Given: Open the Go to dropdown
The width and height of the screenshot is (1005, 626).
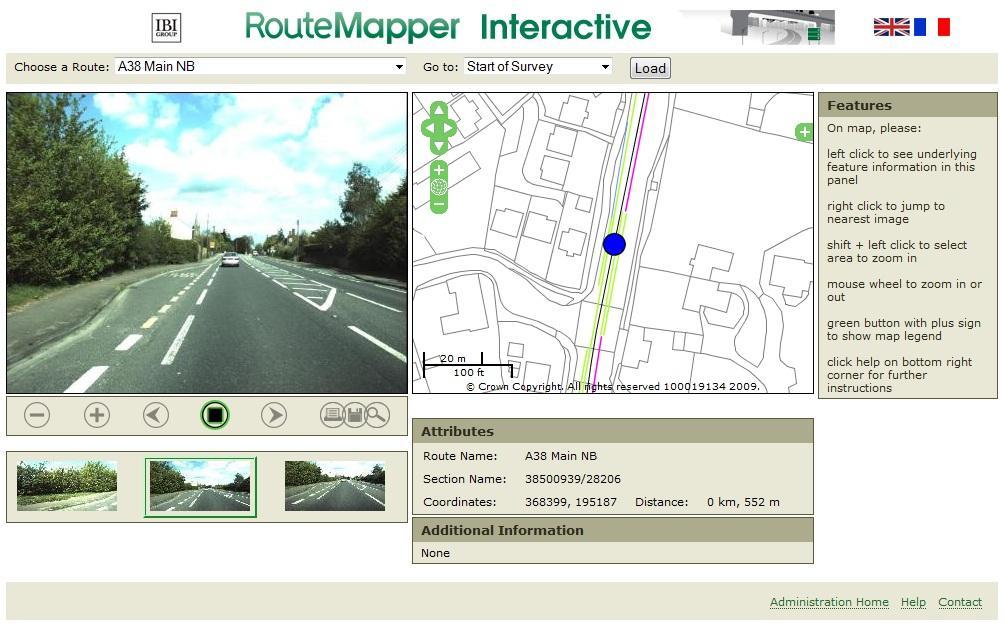Looking at the screenshot, I should (x=538, y=67).
